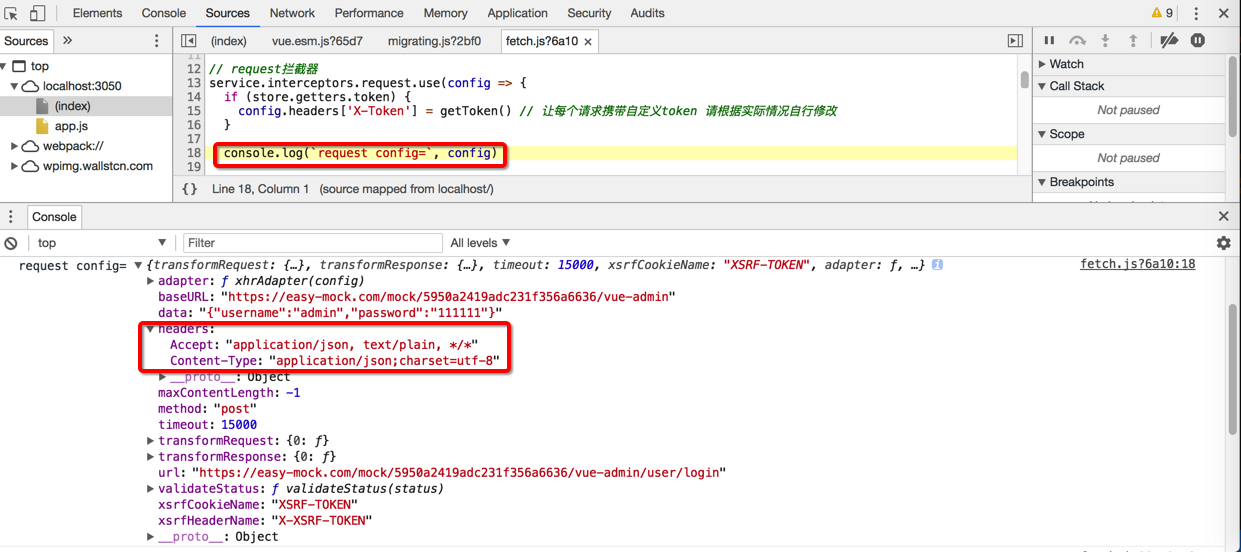This screenshot has height=553, width=1241.
Task: Open the Memory panel tab
Action: click(x=445, y=13)
